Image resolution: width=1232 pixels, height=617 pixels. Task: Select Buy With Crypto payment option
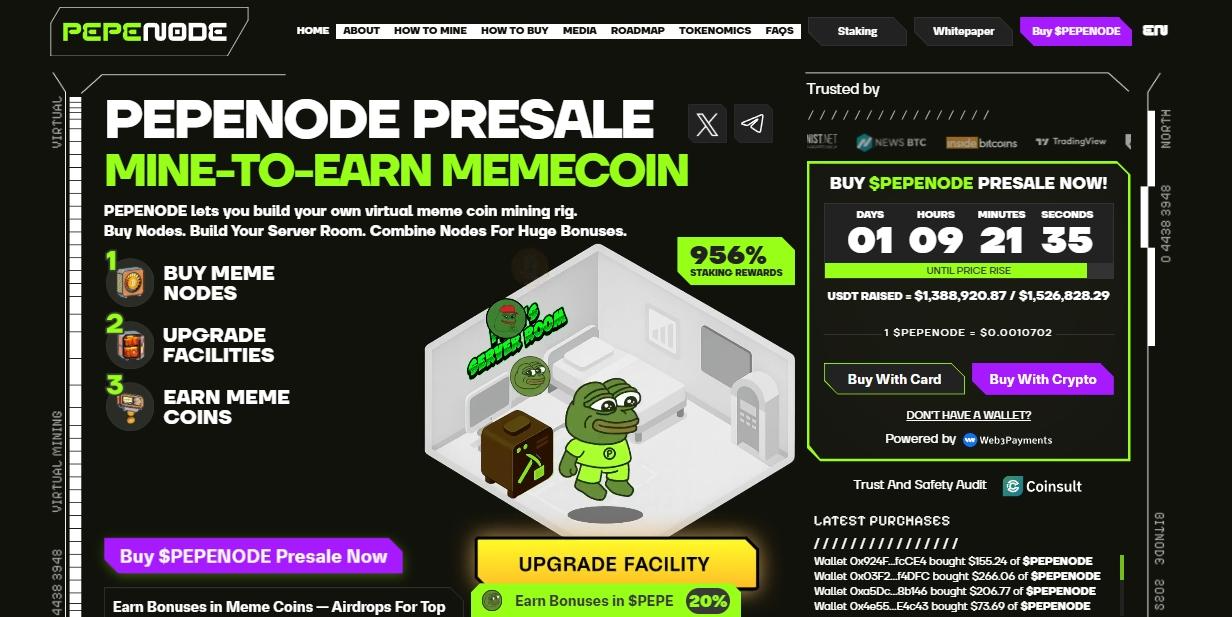(x=1043, y=379)
